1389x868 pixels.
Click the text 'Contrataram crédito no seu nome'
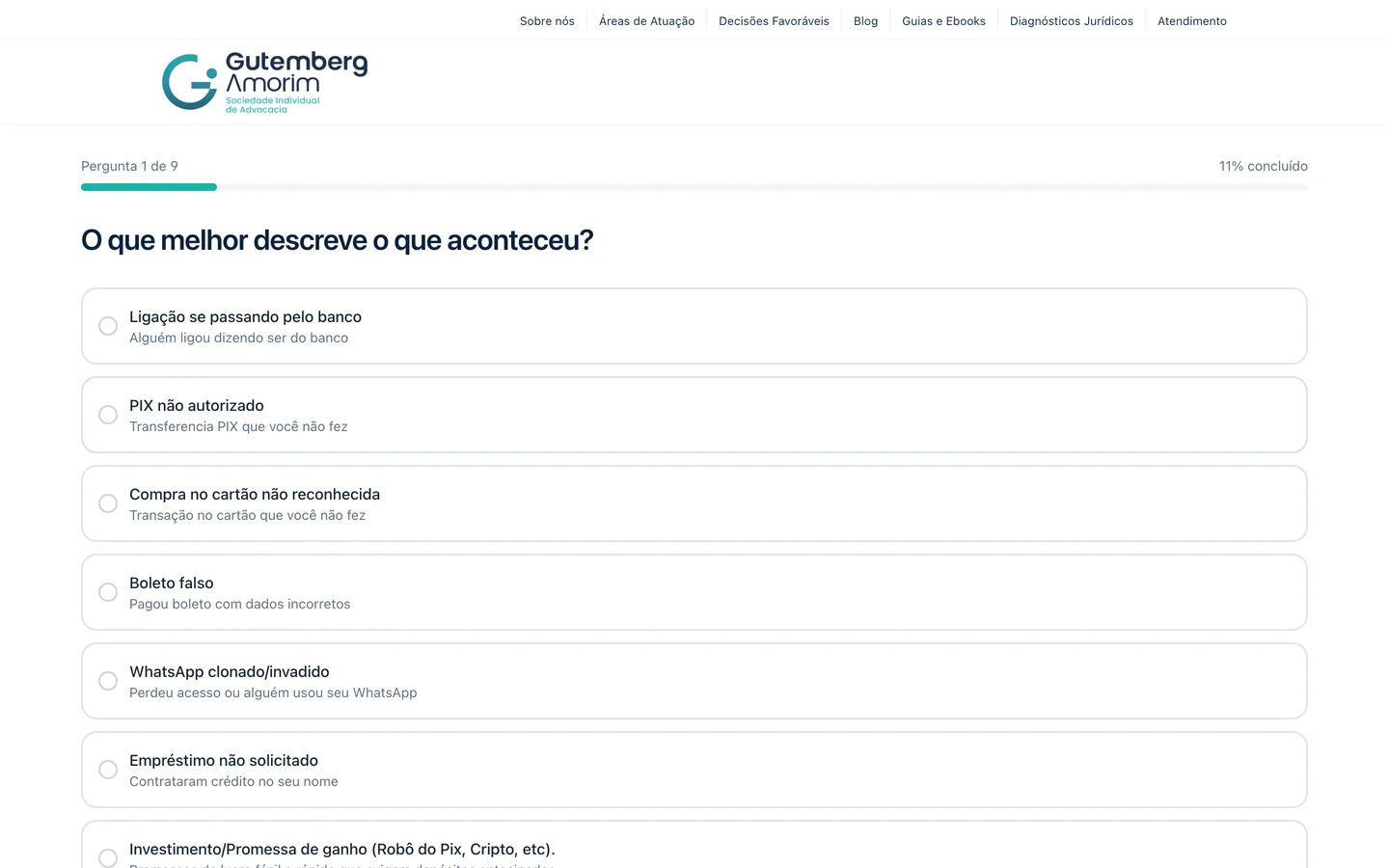pyautogui.click(x=233, y=781)
